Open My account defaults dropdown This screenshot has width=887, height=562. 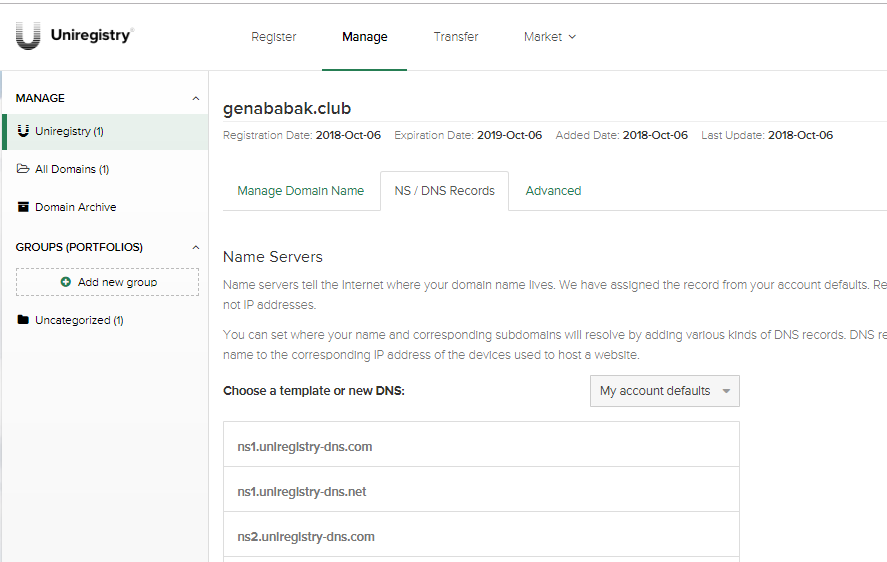pos(665,391)
